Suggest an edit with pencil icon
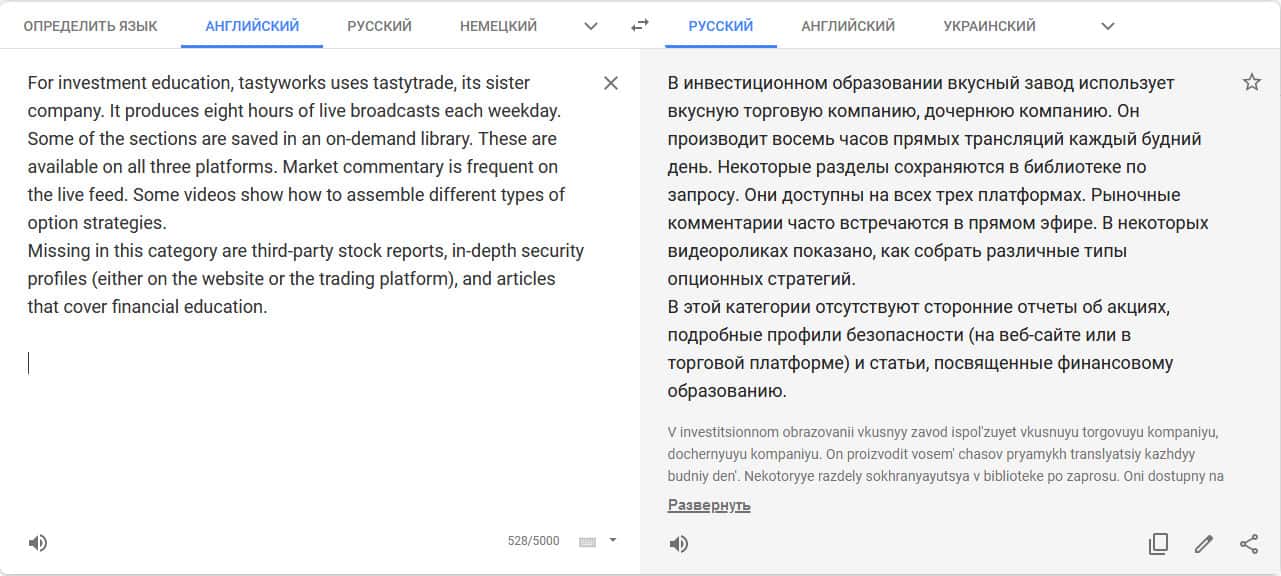 tap(1204, 544)
